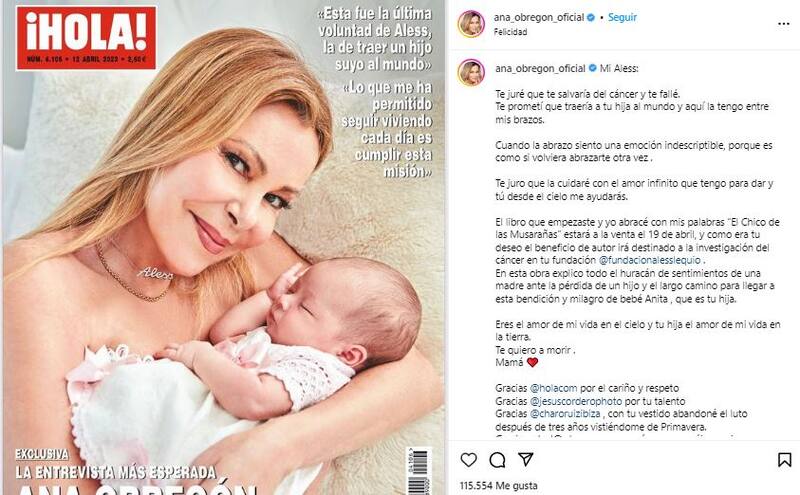Click ana_obregon_oficial username in caption
The width and height of the screenshot is (800, 495).
[540, 68]
